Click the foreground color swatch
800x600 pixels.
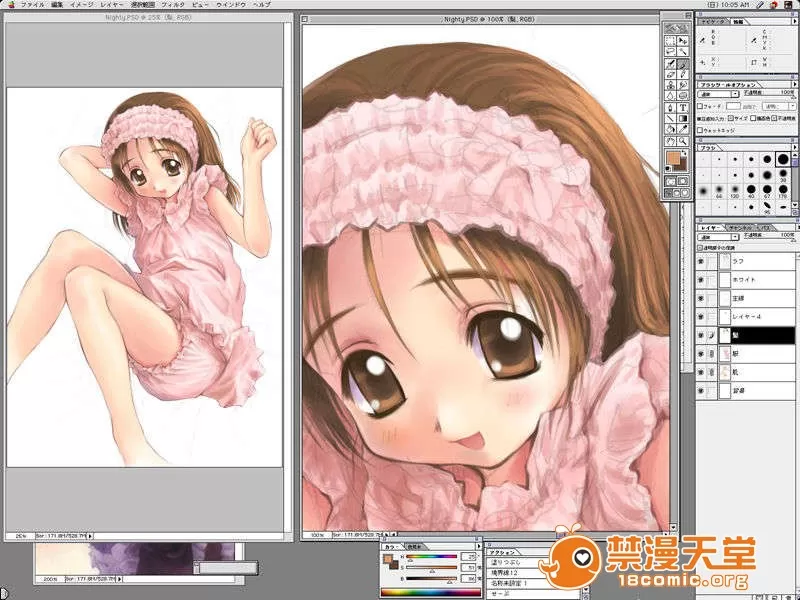(673, 157)
